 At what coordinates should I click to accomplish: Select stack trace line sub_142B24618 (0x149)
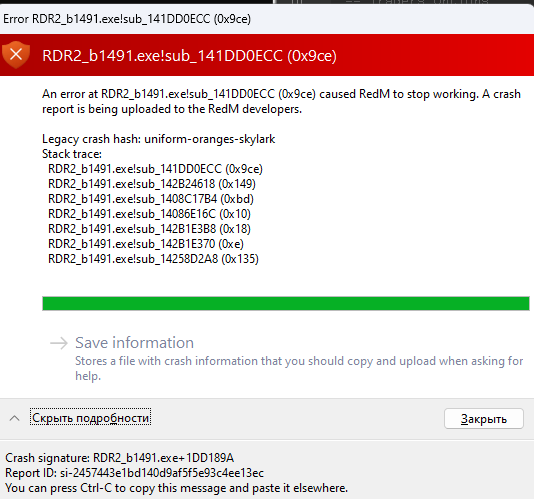point(152,184)
